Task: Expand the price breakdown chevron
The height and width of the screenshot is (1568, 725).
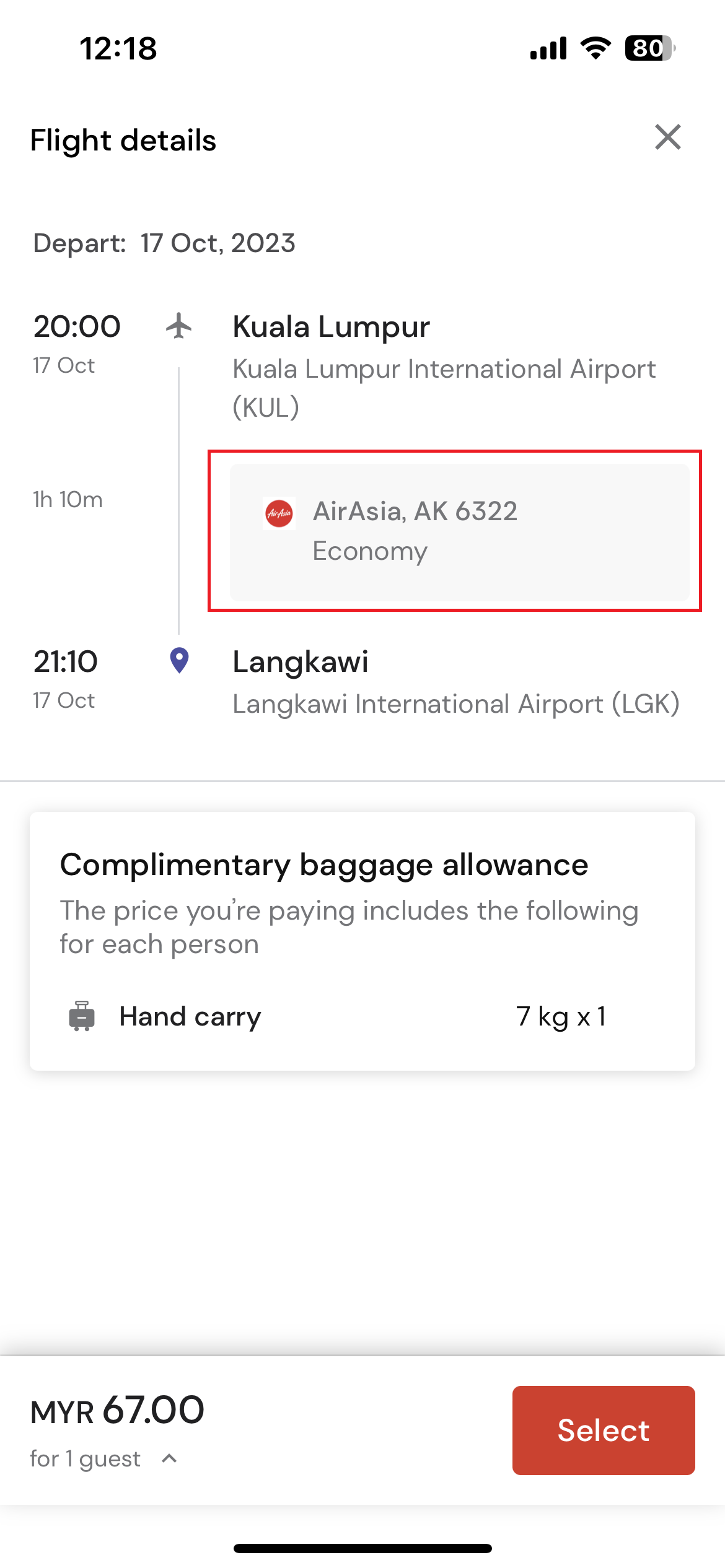Action: [x=169, y=1458]
